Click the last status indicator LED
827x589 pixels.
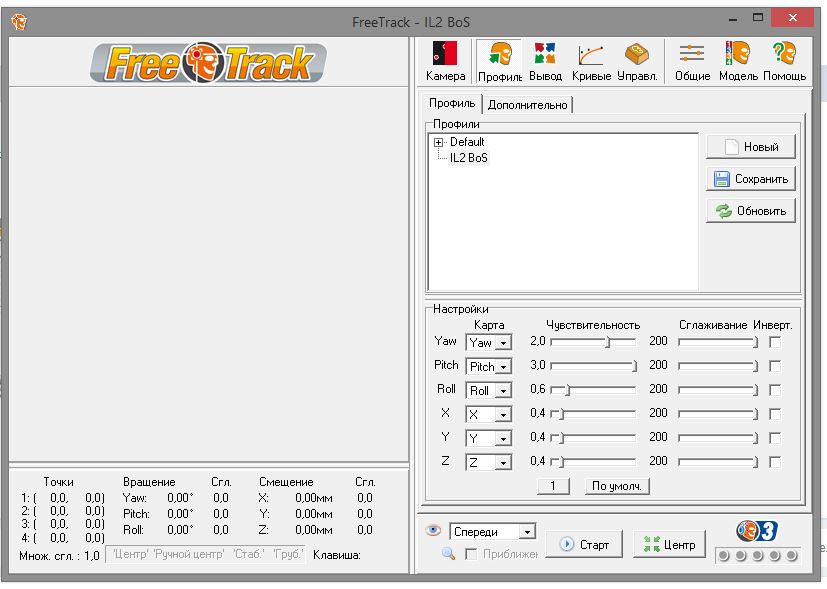point(791,555)
